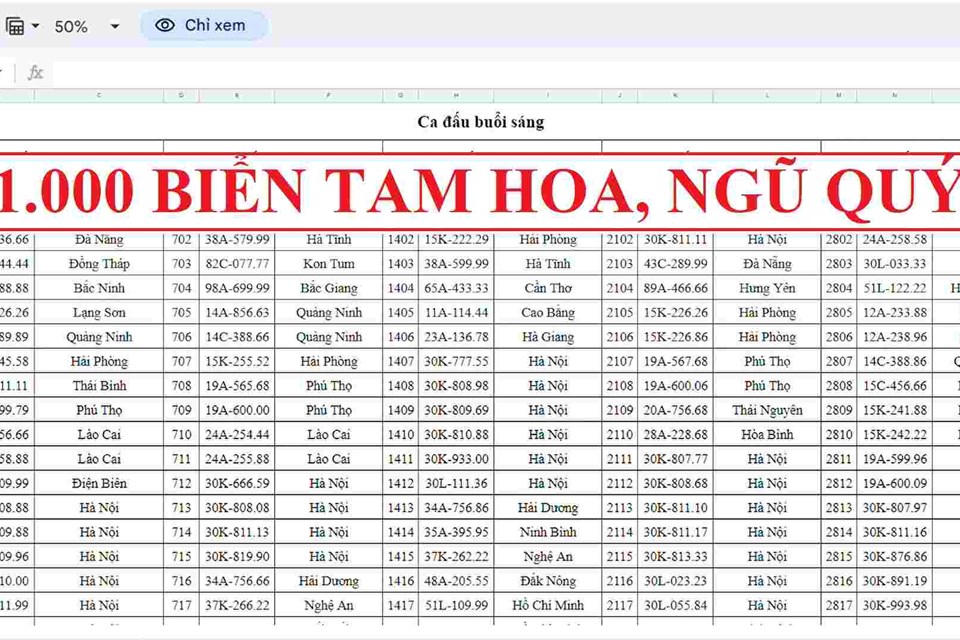Viewport: 960px width, 640px height.
Task: Click the Ca đấu buổi sáng title cell
Action: [x=480, y=122]
